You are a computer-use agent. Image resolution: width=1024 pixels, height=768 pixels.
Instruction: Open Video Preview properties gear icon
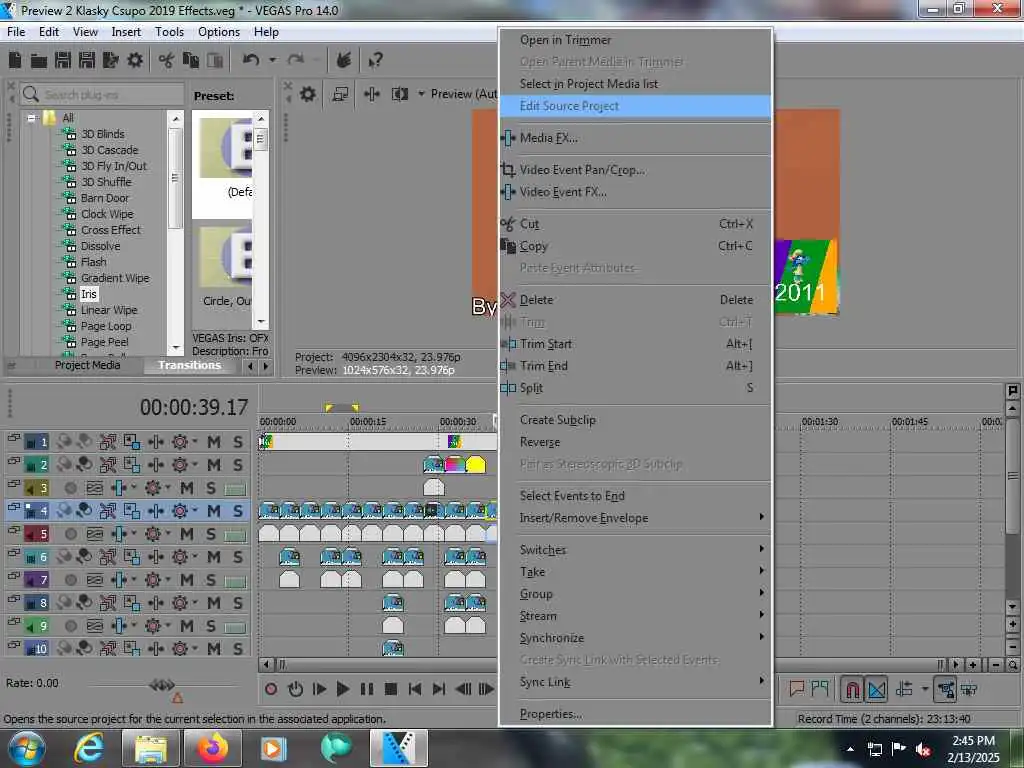[x=308, y=94]
